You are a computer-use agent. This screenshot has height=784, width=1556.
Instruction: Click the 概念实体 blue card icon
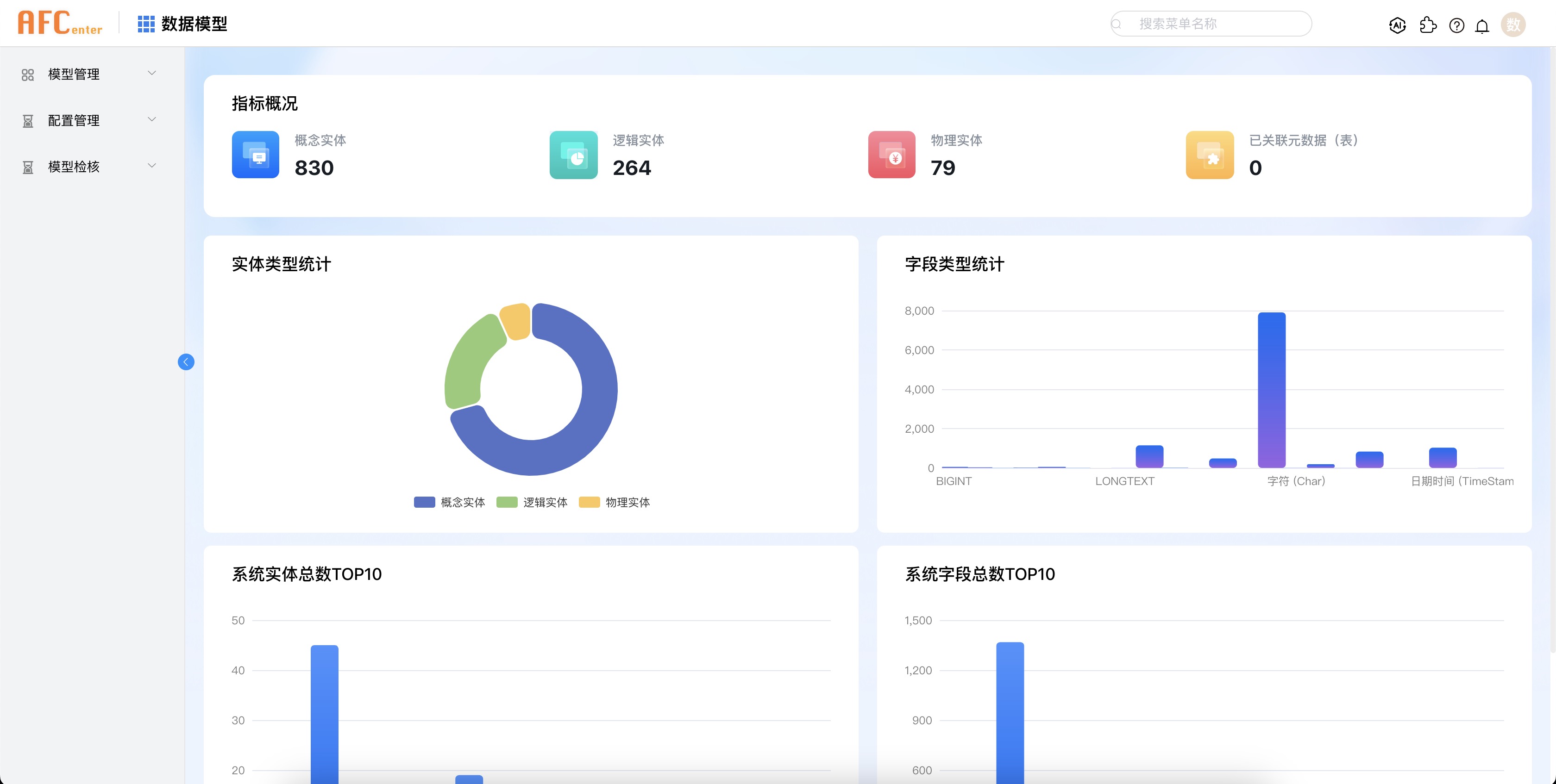[x=256, y=155]
